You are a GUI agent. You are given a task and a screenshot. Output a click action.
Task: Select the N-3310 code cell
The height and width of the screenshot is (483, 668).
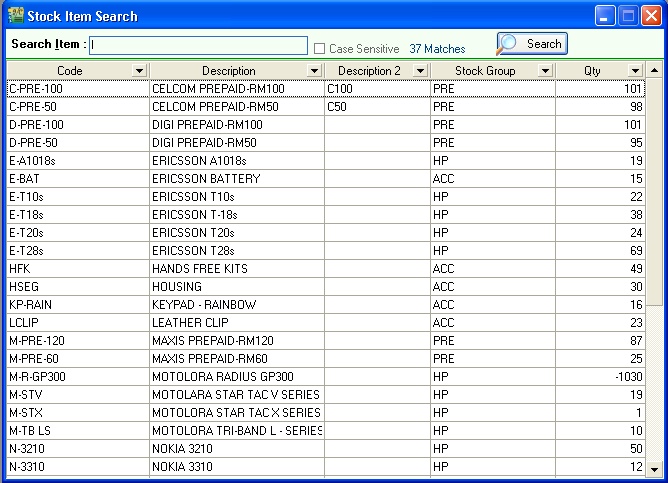(x=78, y=467)
